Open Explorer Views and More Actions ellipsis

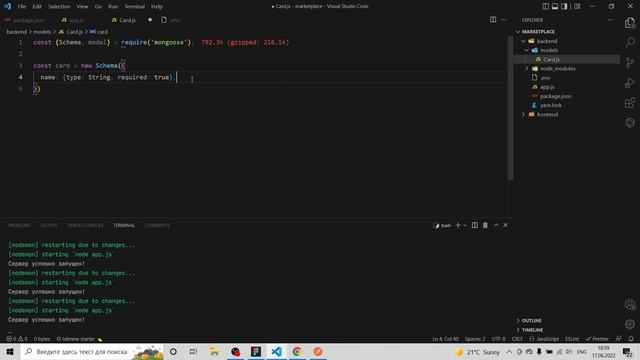click(610, 20)
